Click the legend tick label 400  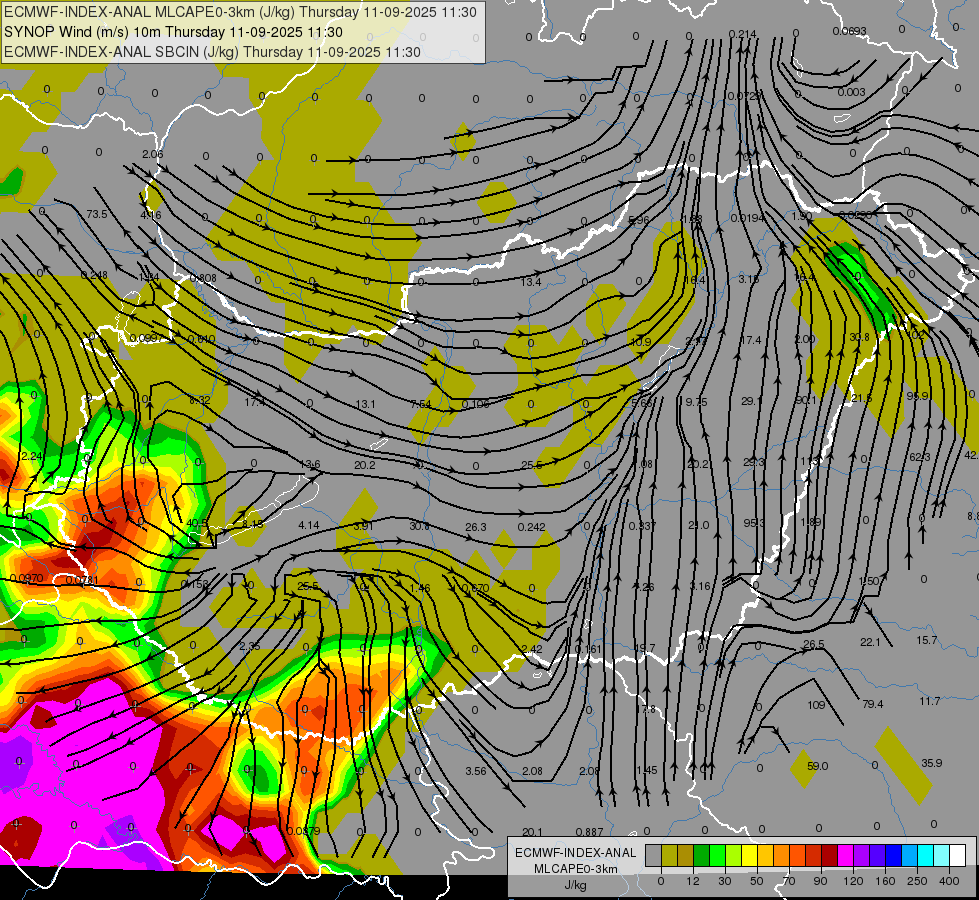coord(949,881)
